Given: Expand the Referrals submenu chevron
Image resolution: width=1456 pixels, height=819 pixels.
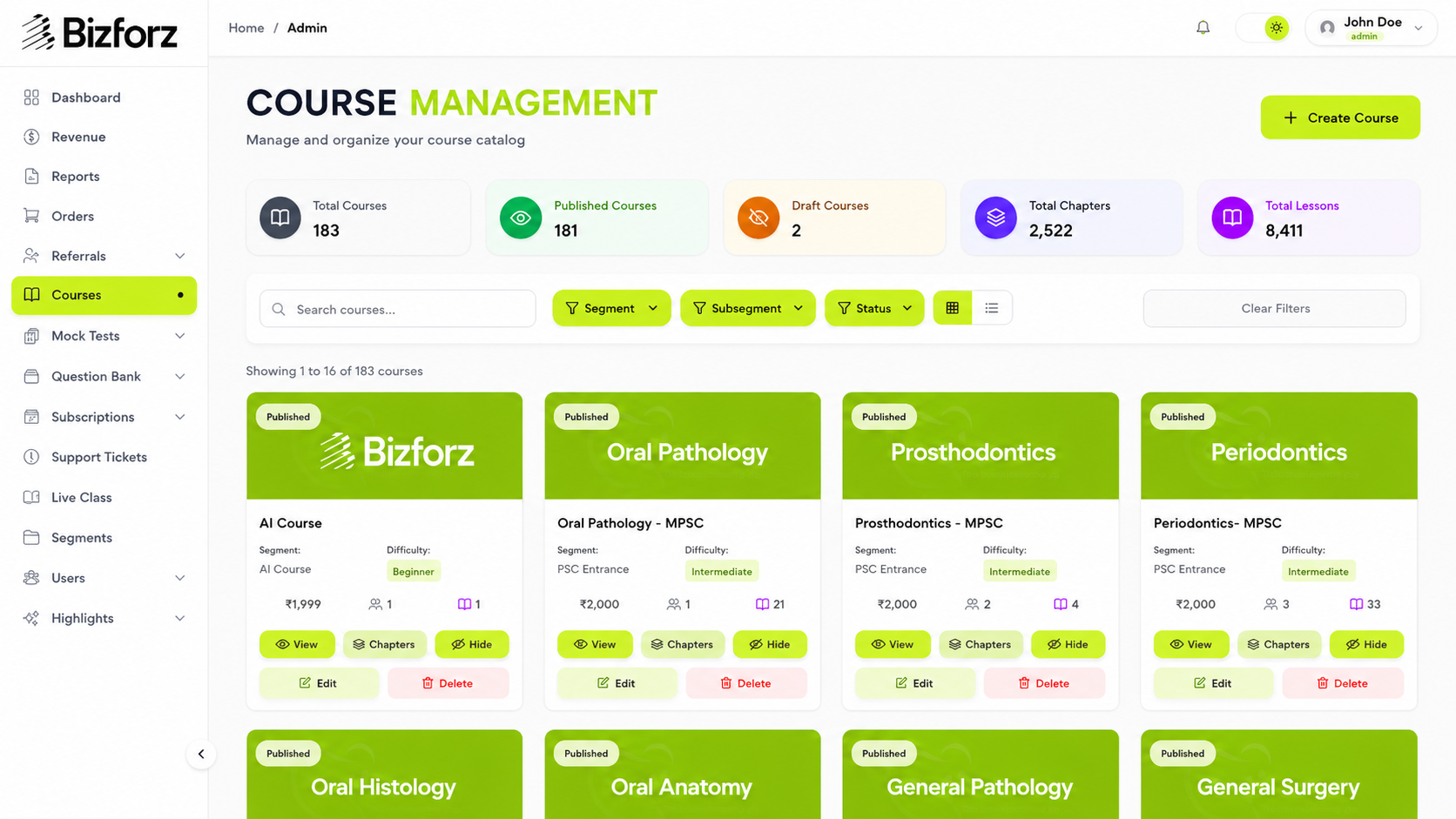Looking at the screenshot, I should tap(179, 256).
